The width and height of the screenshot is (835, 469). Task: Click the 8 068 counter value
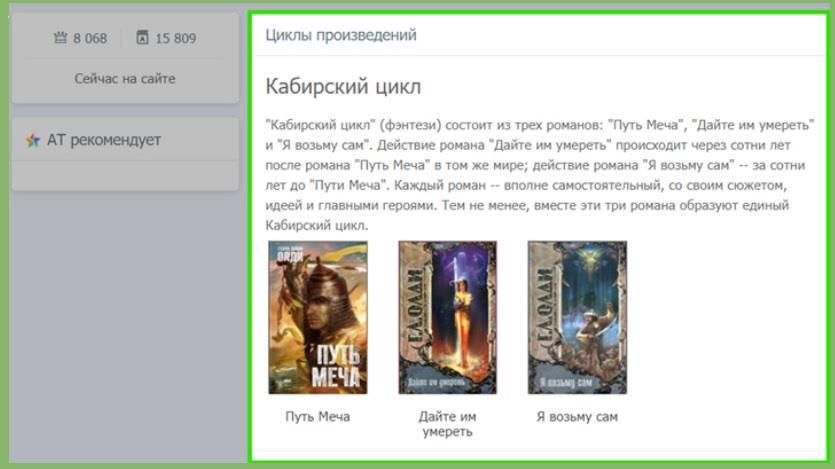click(x=90, y=38)
